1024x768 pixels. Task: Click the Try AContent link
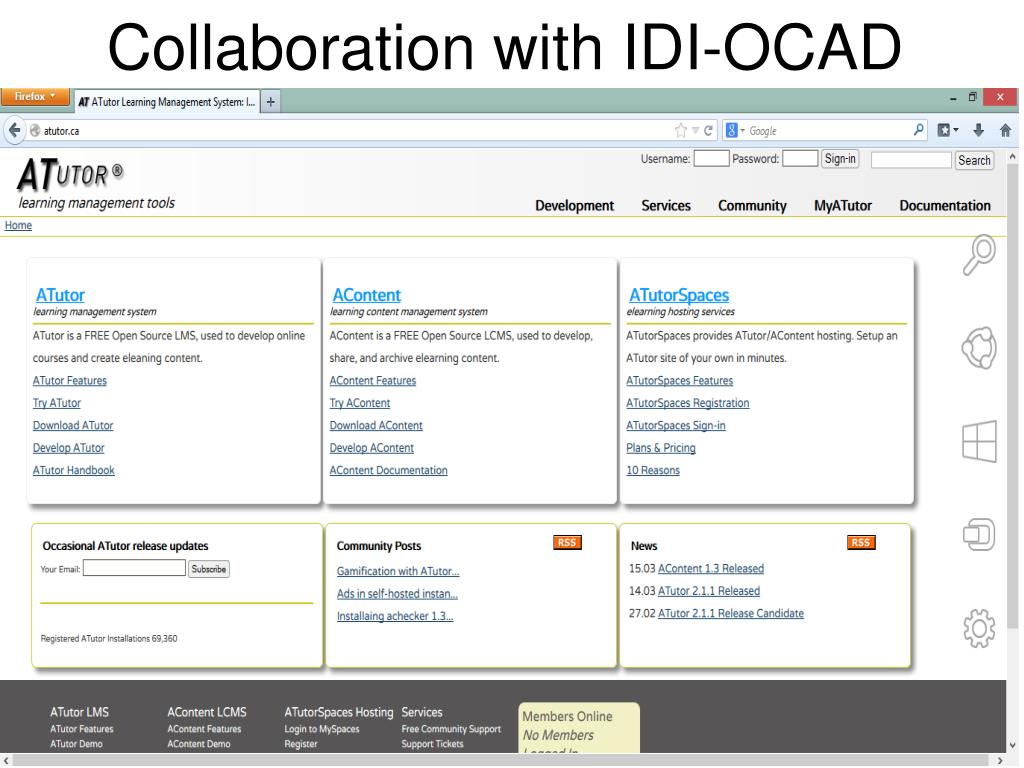[360, 403]
